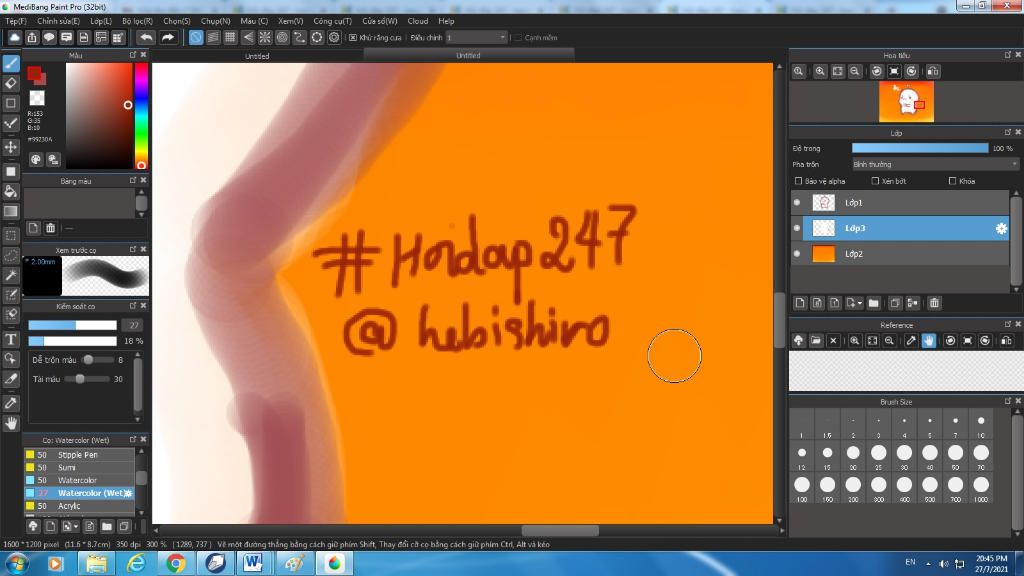Click the Redo arrow in toolbar

(168, 37)
